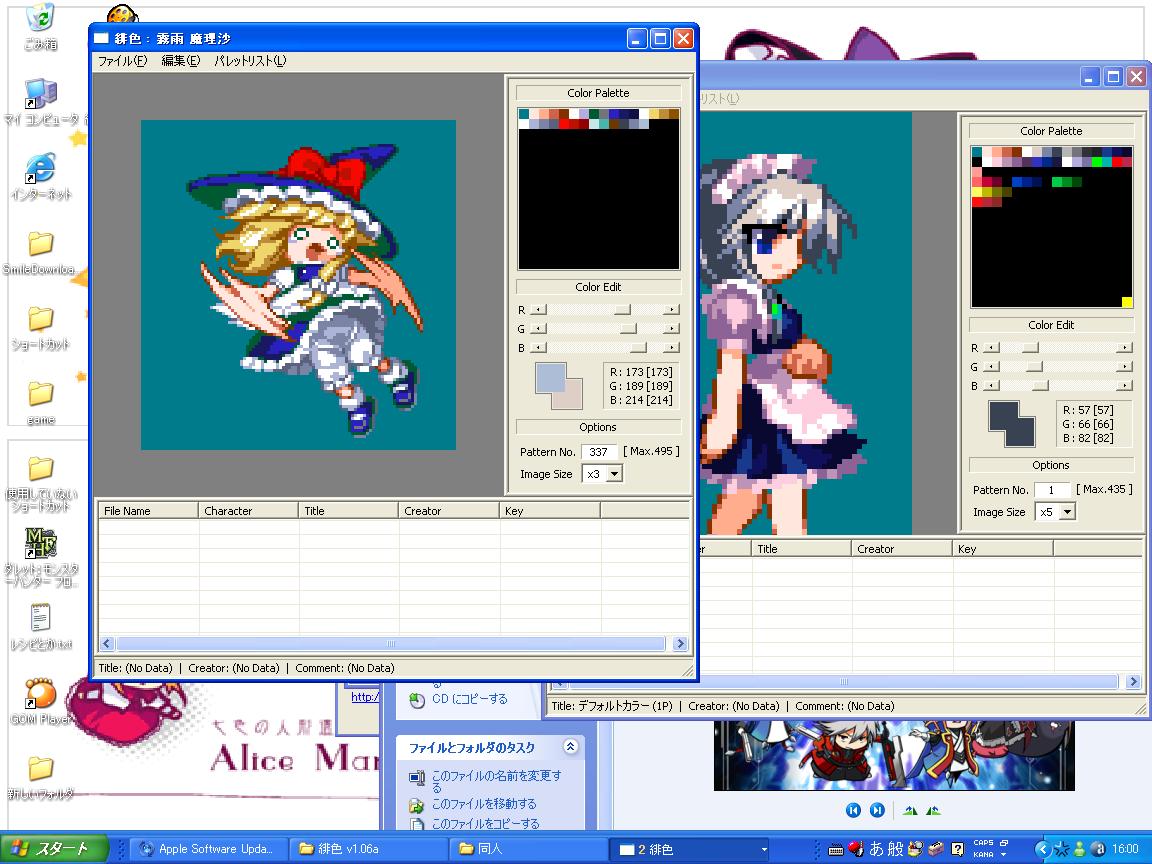Screen dimensions: 1152x864
Task: Click the Pattern No. field showing 1
Action: tap(1052, 490)
